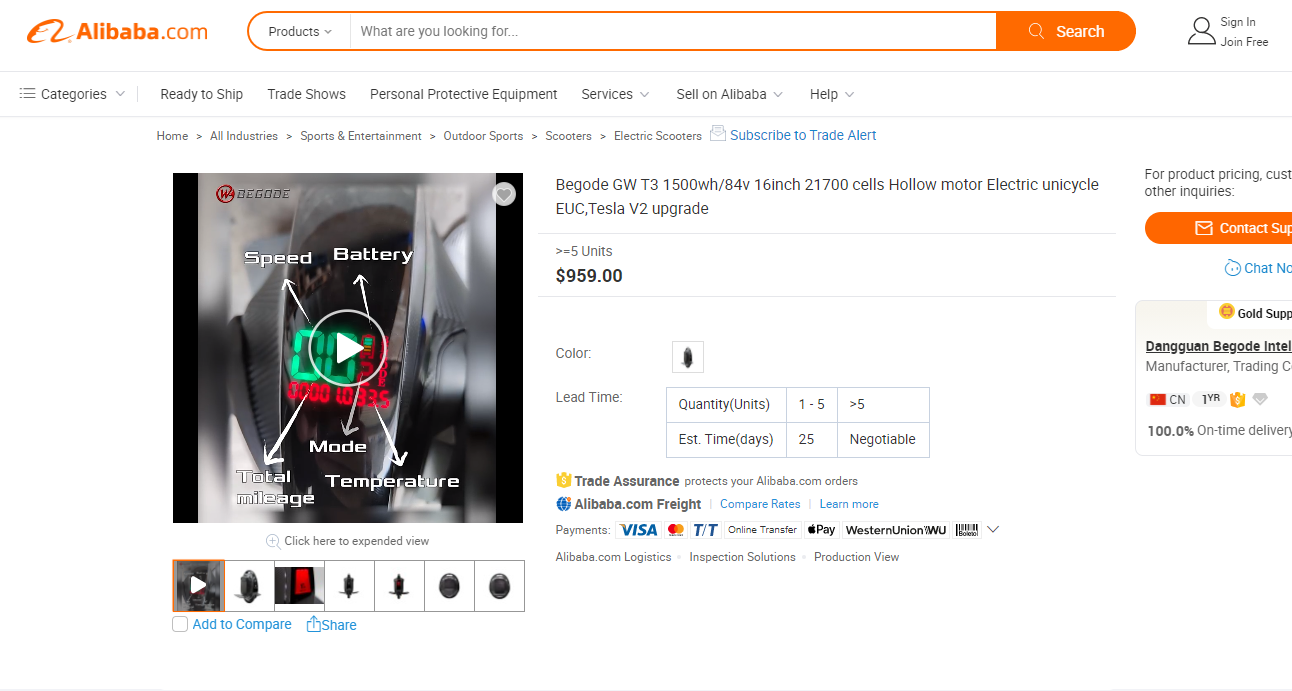Open the Outdoor Sports breadcrumb
The height and width of the screenshot is (691, 1292).
click(x=483, y=136)
